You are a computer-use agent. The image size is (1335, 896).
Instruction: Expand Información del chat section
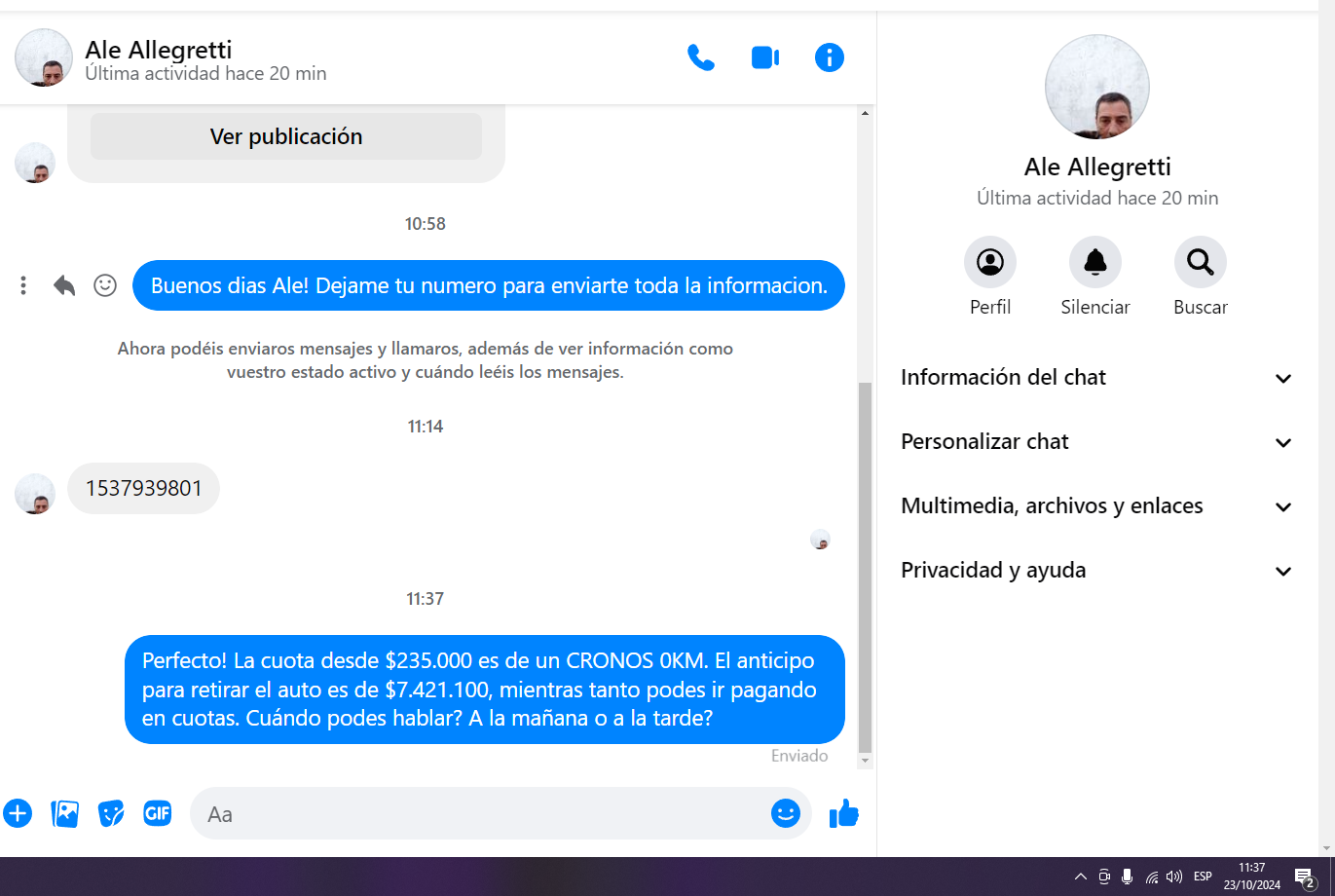1097,378
